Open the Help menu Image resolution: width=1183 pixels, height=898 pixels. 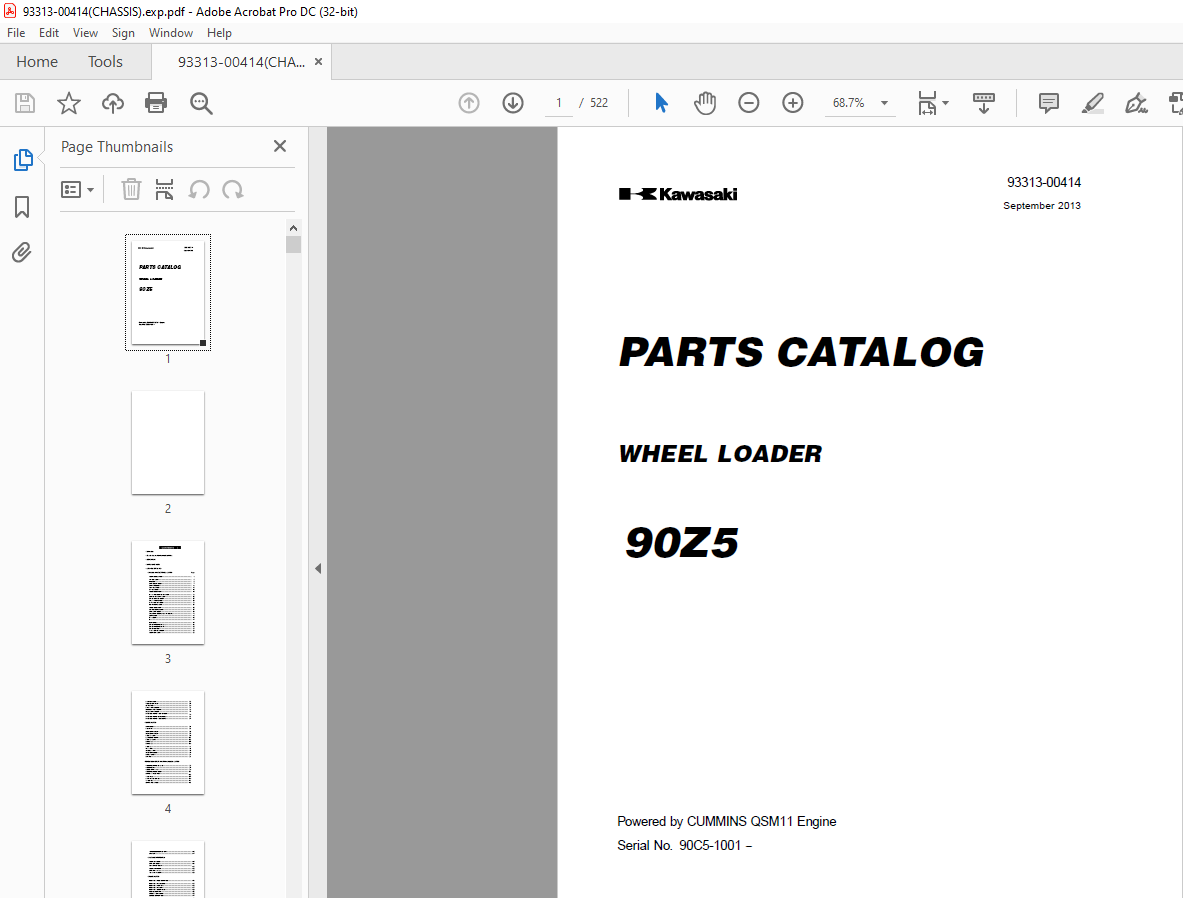click(219, 32)
